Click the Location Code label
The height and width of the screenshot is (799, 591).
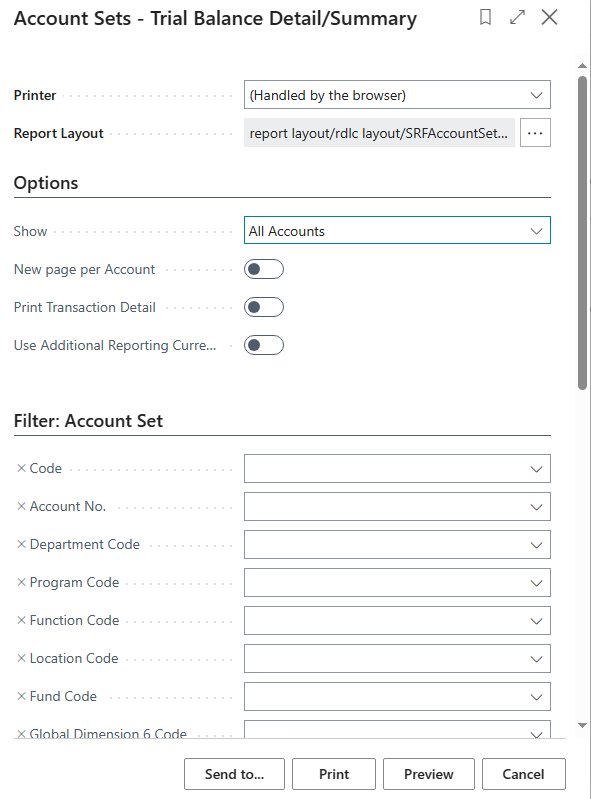[x=74, y=658]
